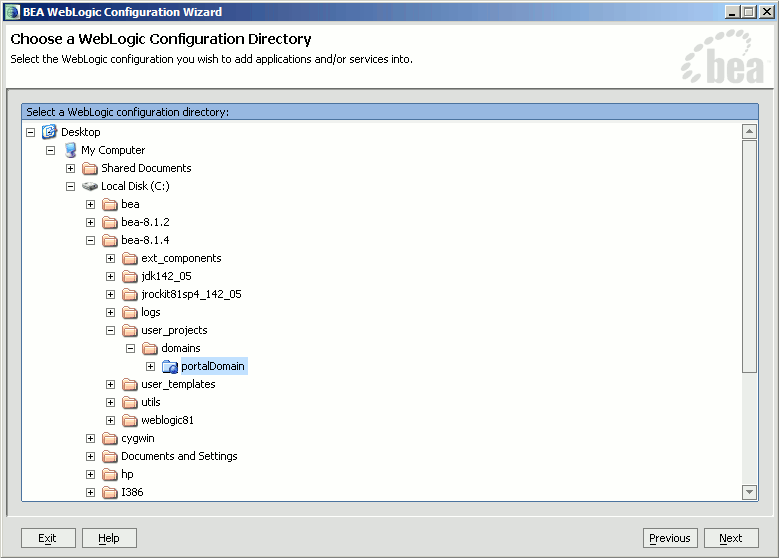Screen dimensions: 779x558
Task: Click the hp folder icon
Action: click(110, 475)
